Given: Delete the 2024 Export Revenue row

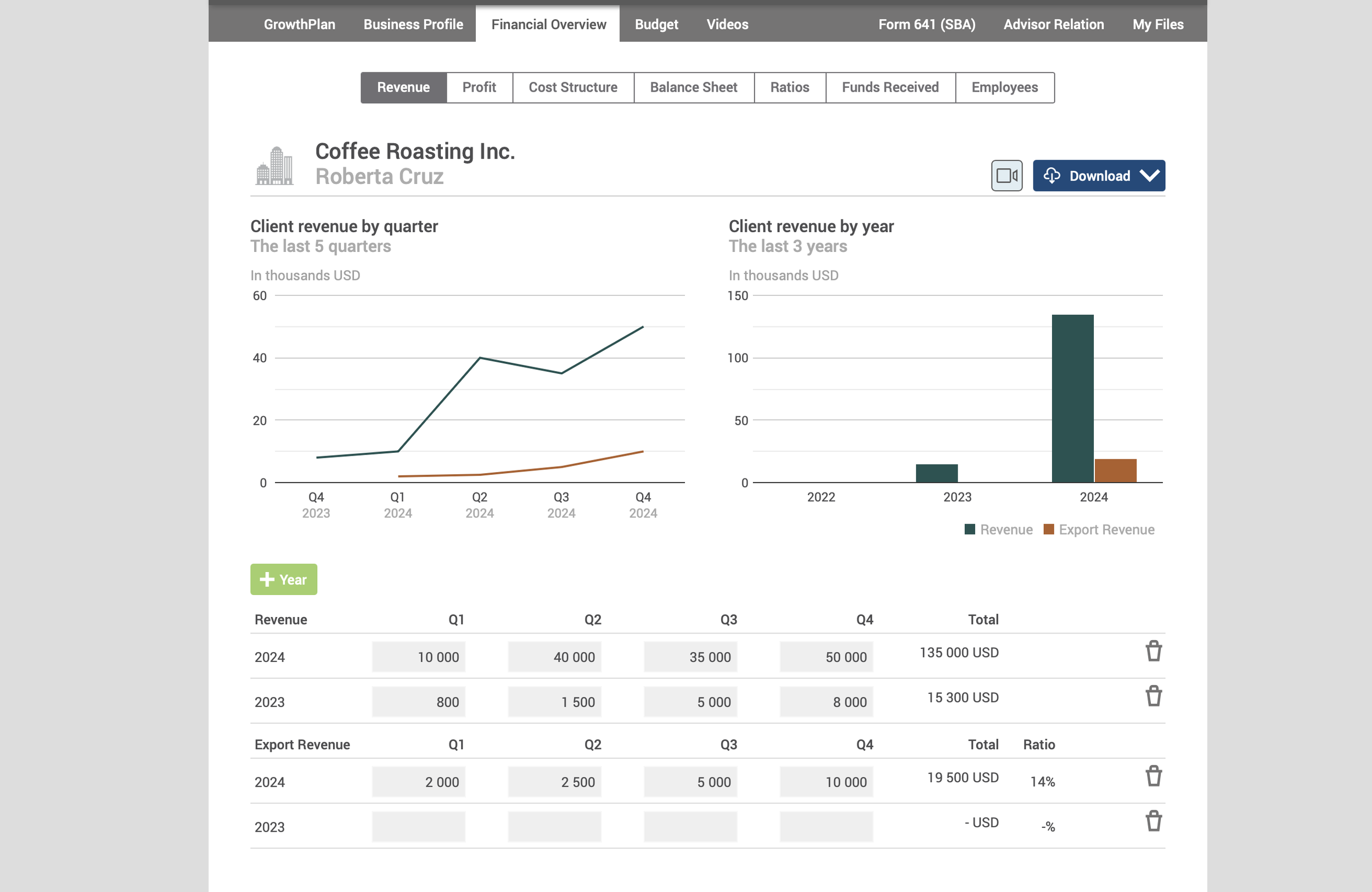Looking at the screenshot, I should (x=1153, y=776).
